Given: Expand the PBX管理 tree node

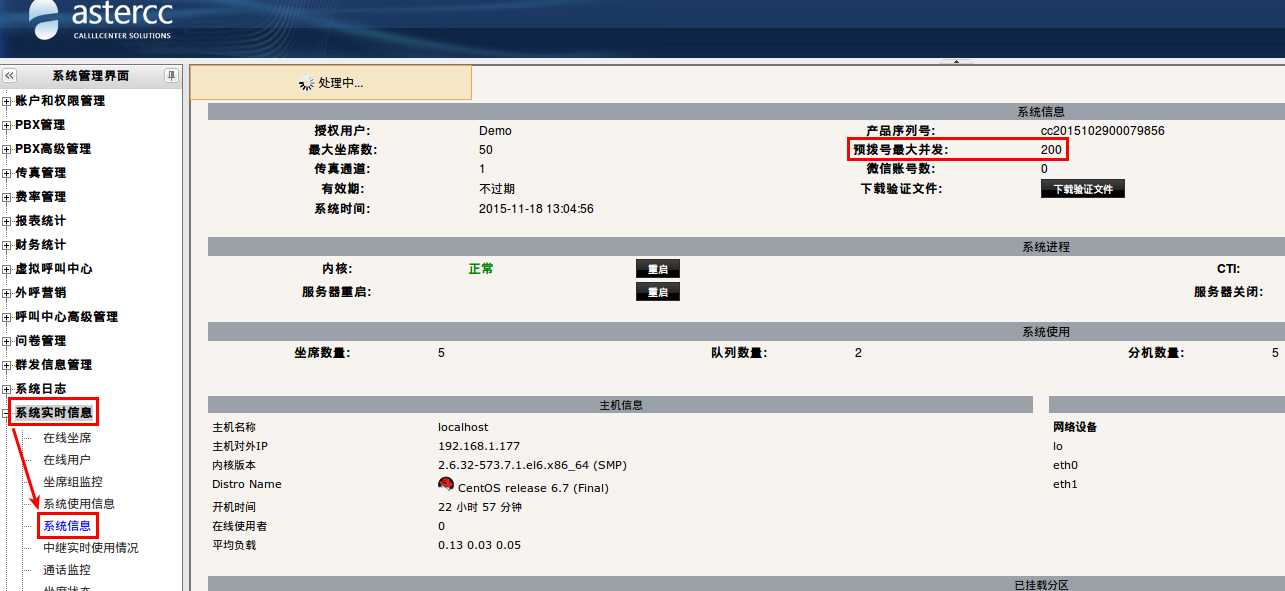Looking at the screenshot, I should coord(7,125).
